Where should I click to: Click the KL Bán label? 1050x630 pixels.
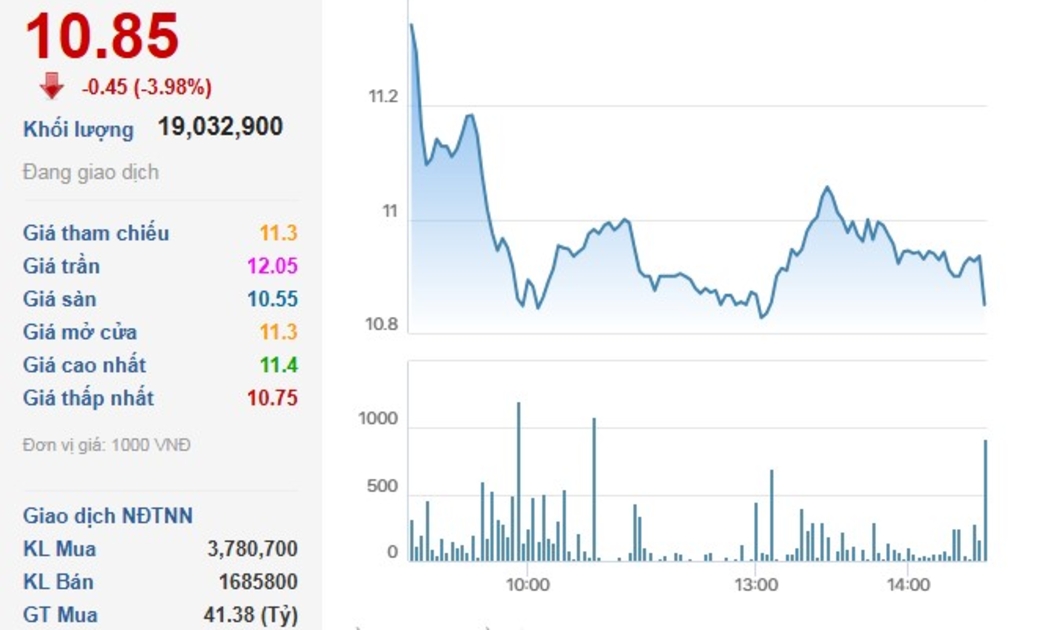coord(59,582)
